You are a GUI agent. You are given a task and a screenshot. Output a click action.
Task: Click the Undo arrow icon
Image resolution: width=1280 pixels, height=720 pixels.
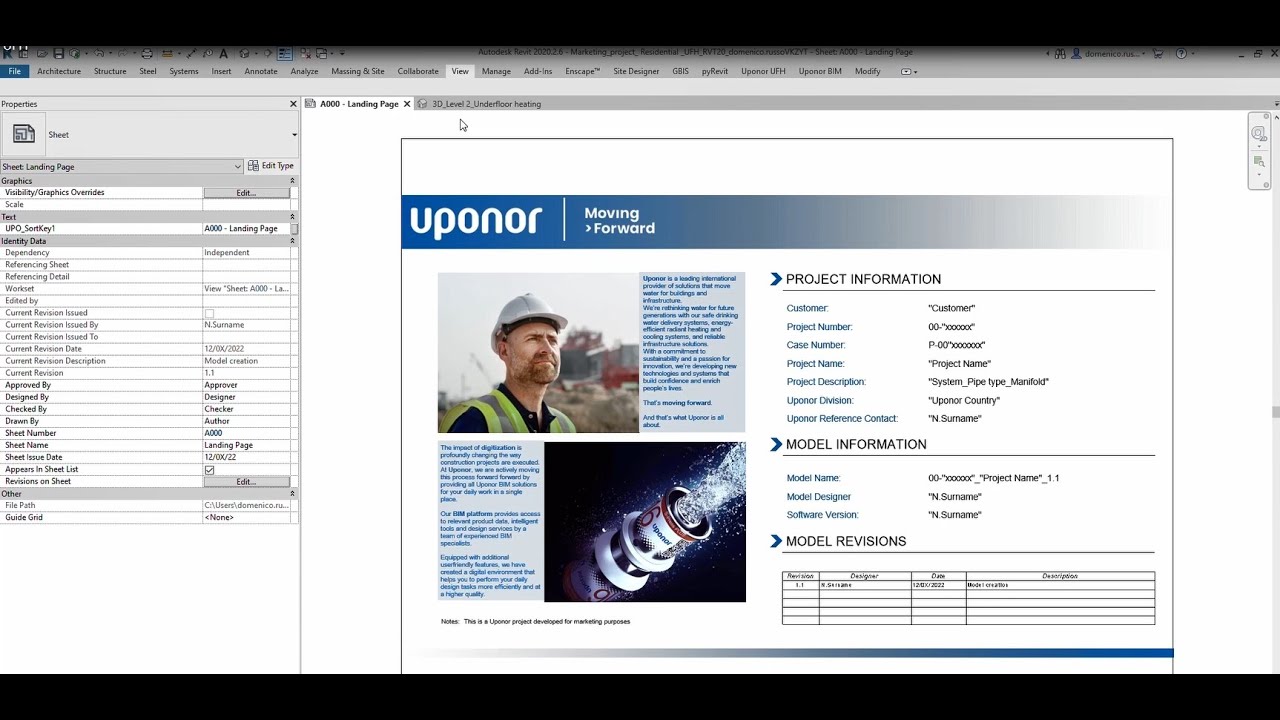tap(99, 53)
